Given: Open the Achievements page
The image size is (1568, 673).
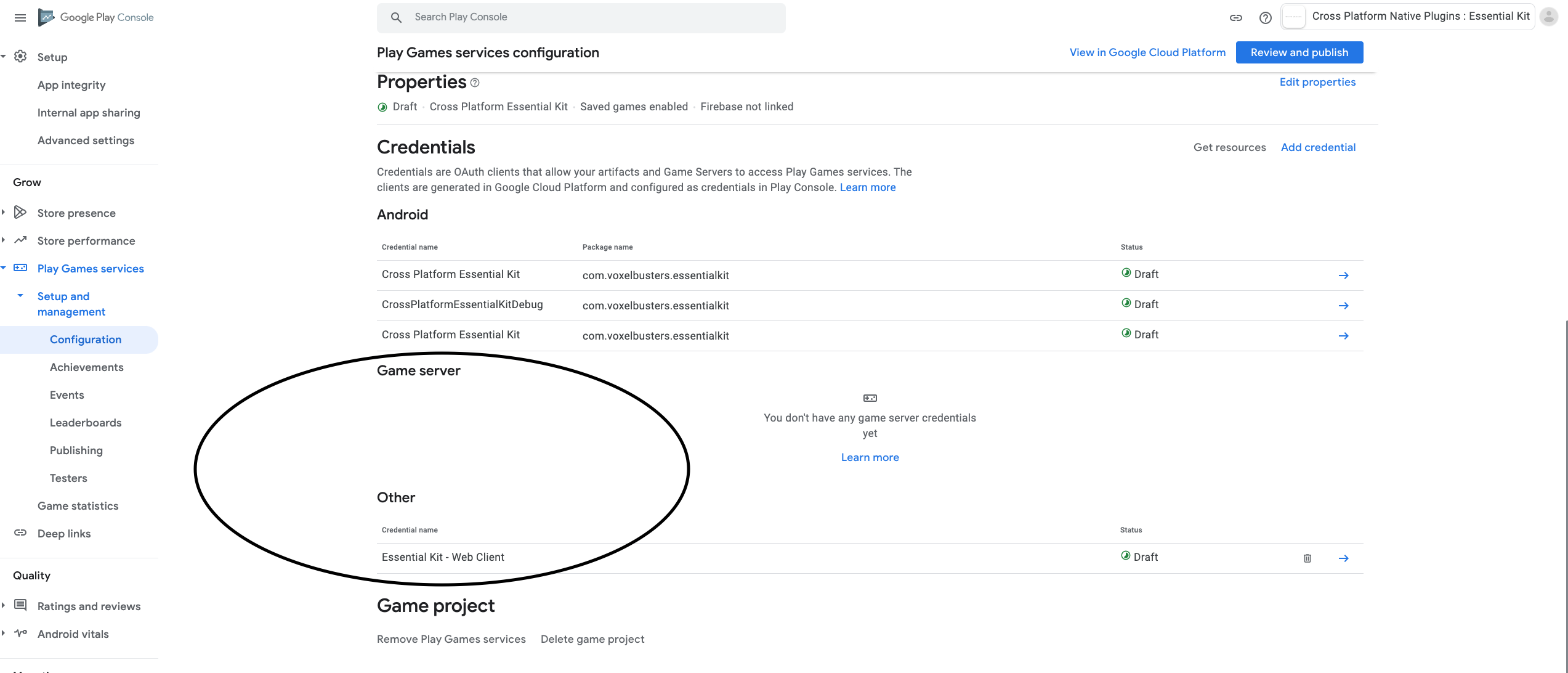Looking at the screenshot, I should (x=86, y=367).
